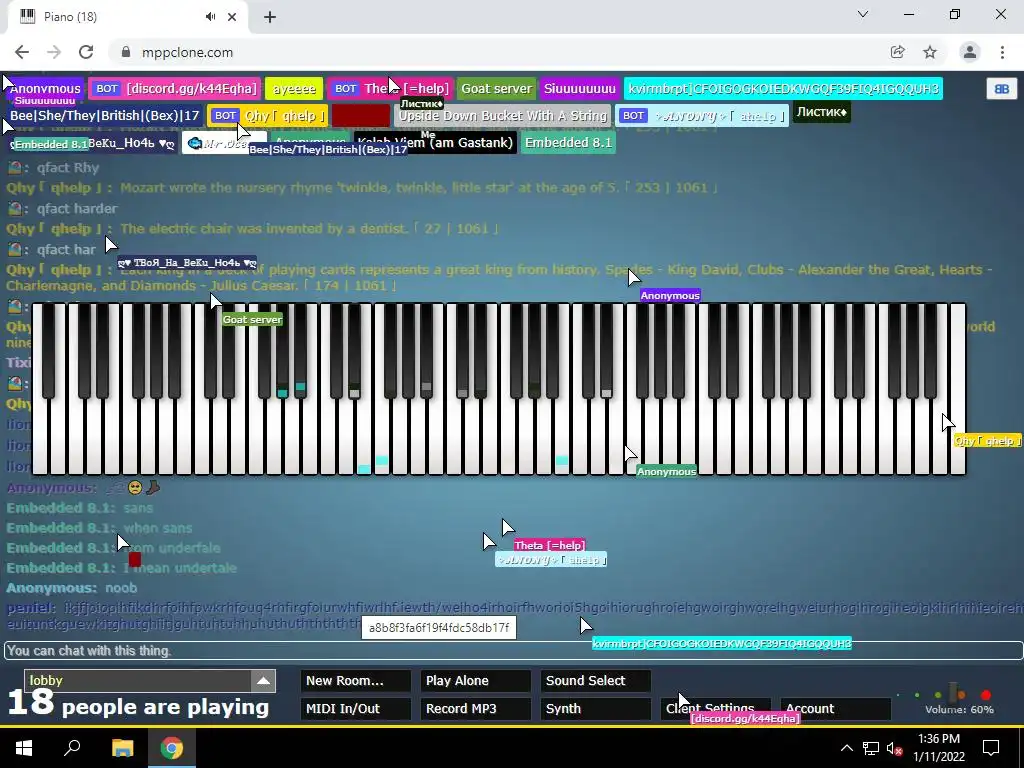Image resolution: width=1024 pixels, height=768 pixels.
Task: Select the Piano (18) browser tab
Action: [x=124, y=17]
